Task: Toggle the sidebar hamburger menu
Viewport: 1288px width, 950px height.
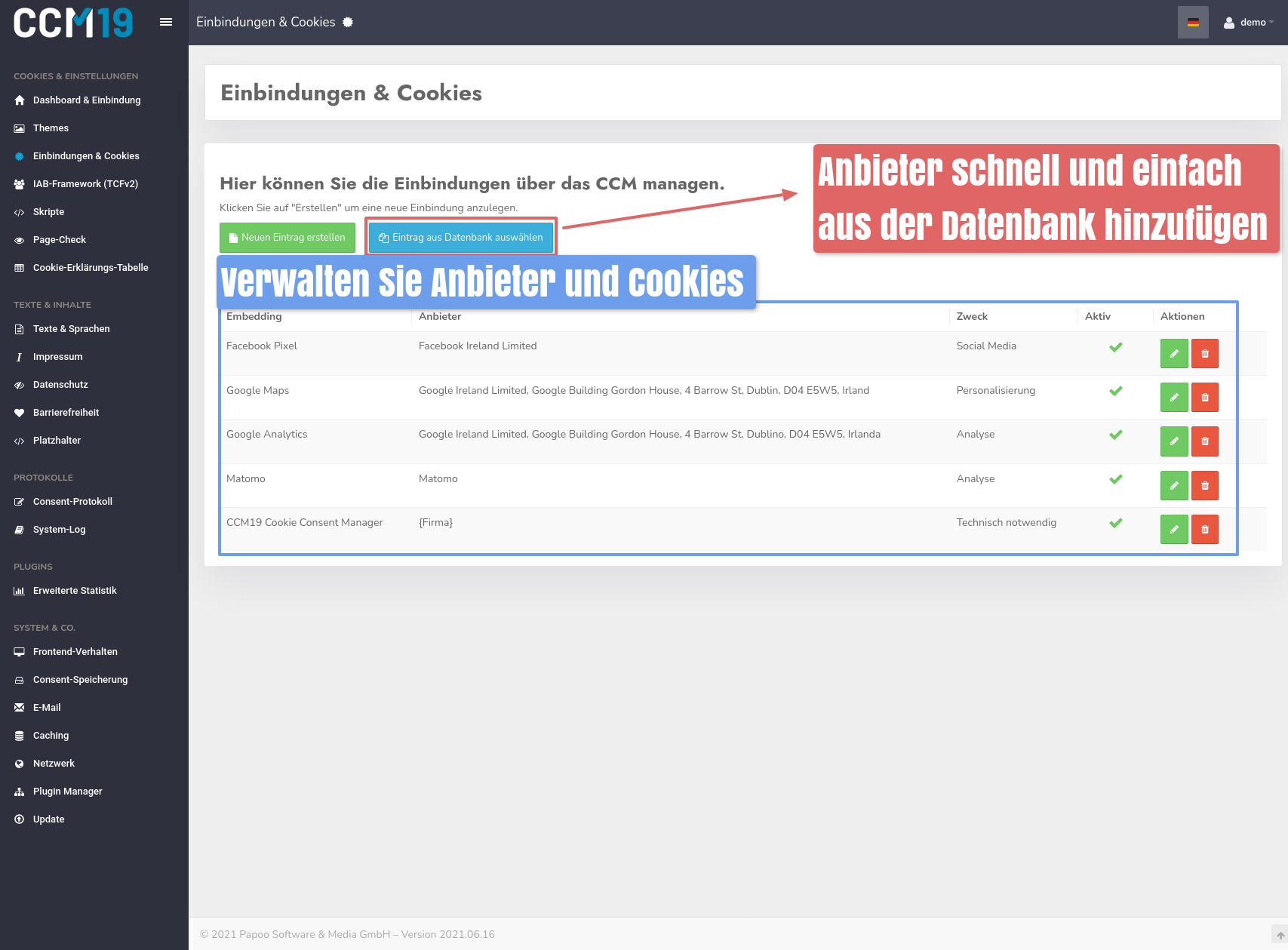Action: [166, 22]
